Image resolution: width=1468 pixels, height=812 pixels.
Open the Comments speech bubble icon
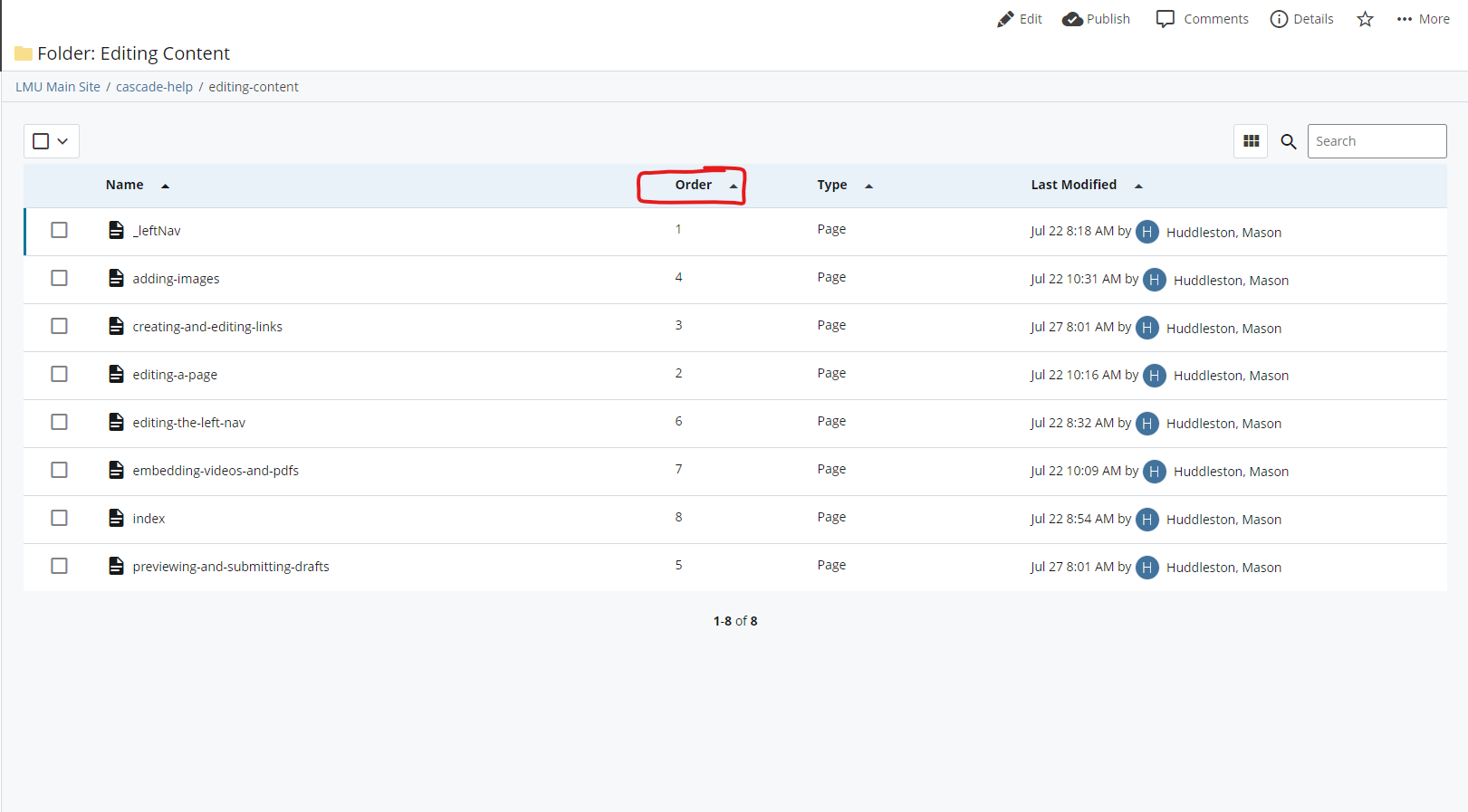pos(1166,19)
